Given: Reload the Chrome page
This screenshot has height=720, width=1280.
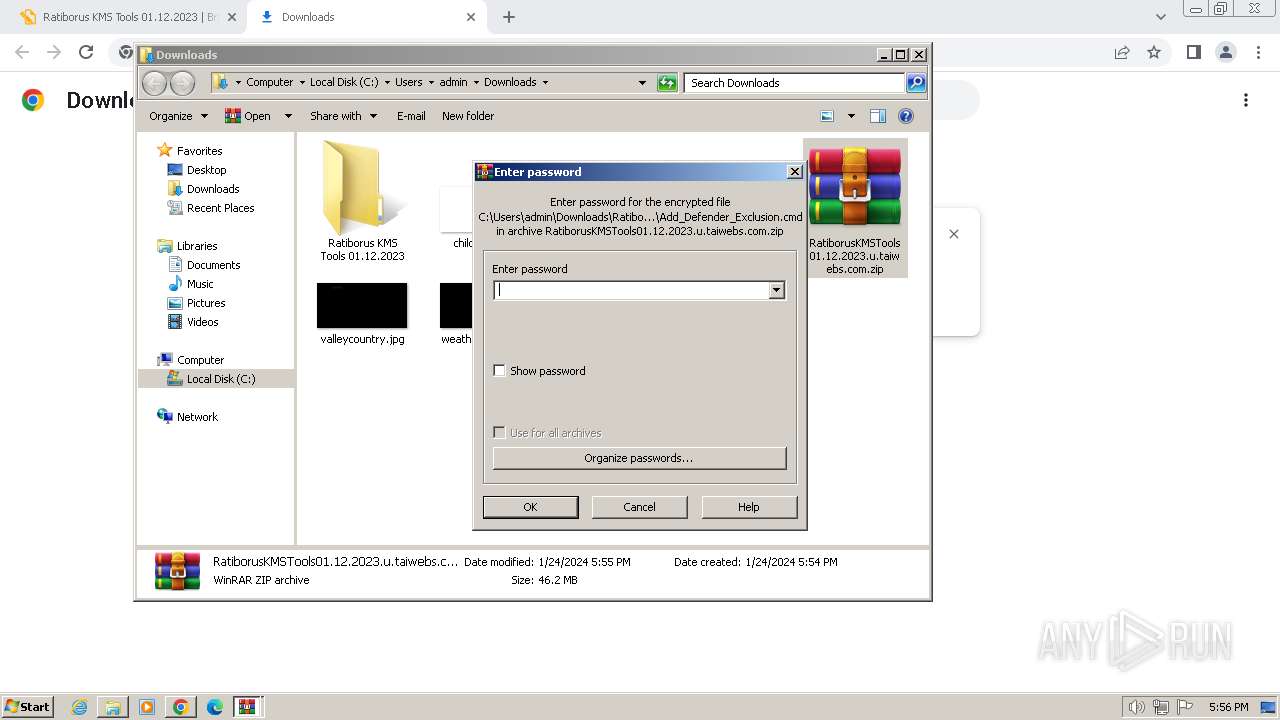Looking at the screenshot, I should (86, 52).
